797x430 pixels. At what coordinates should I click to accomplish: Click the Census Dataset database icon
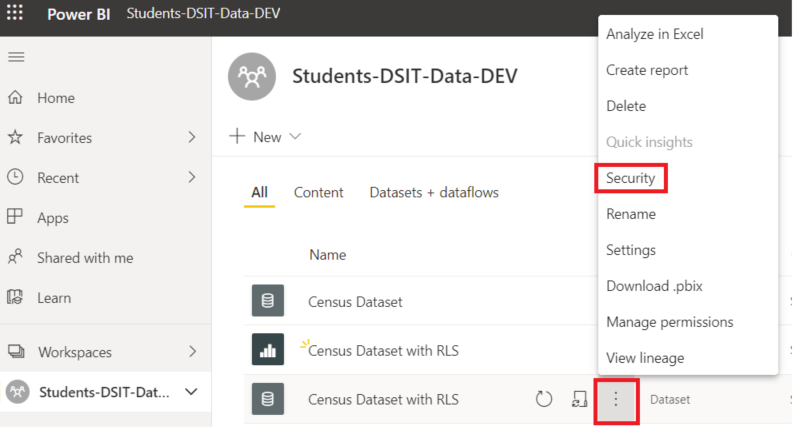268,301
